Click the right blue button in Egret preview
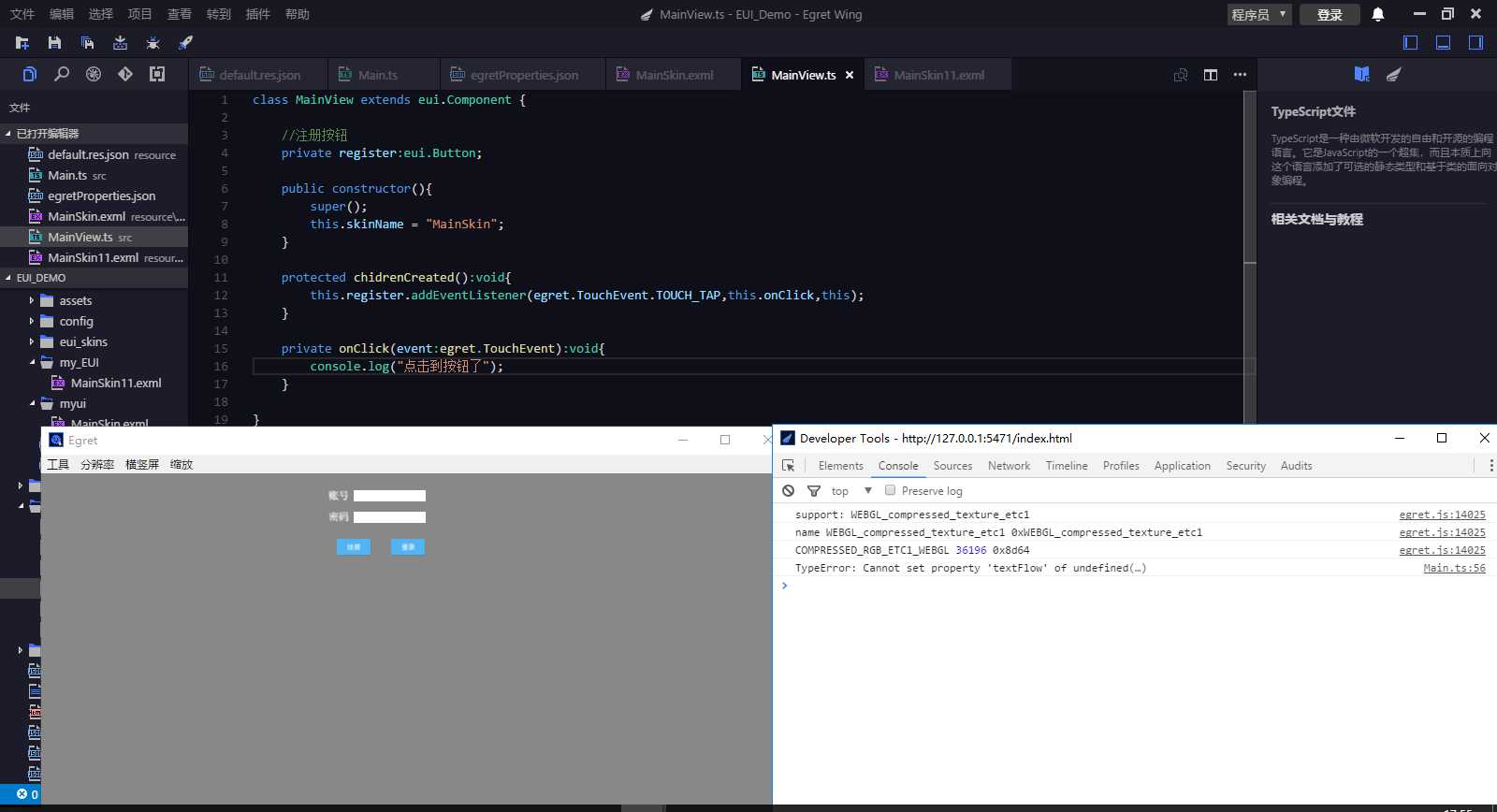This screenshot has width=1497, height=812. [408, 546]
